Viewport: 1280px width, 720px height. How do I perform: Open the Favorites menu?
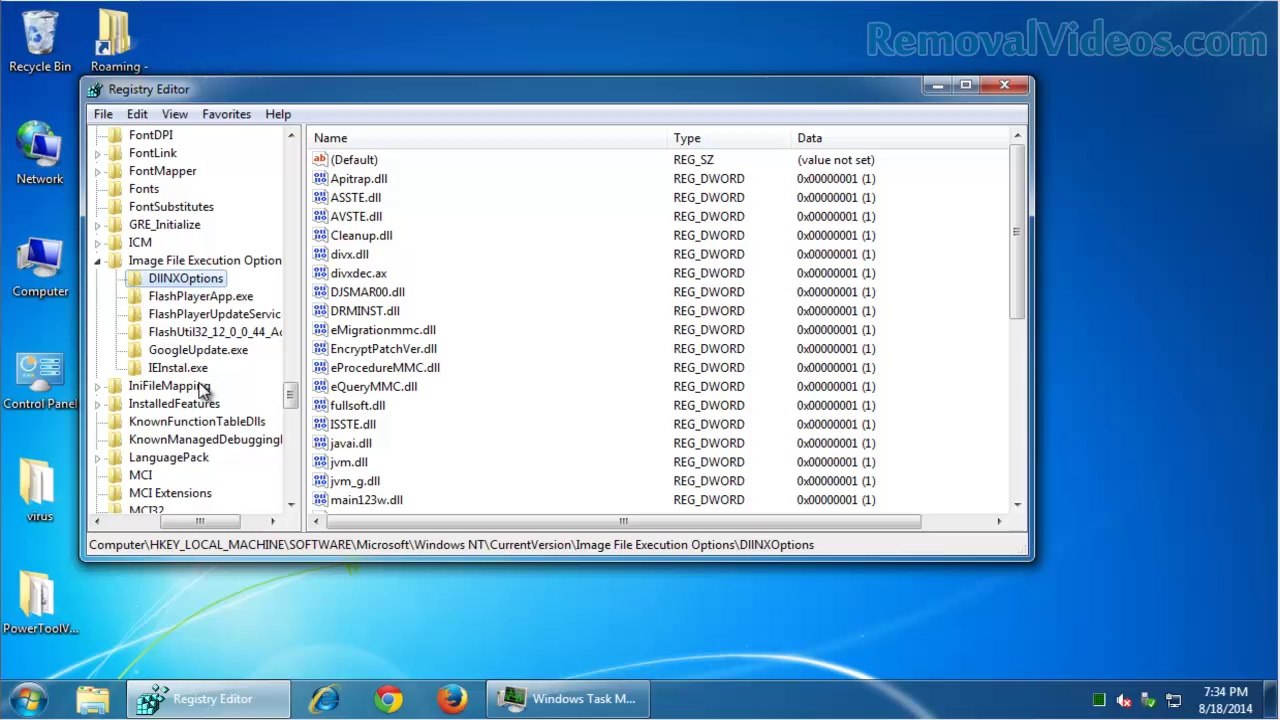click(226, 114)
